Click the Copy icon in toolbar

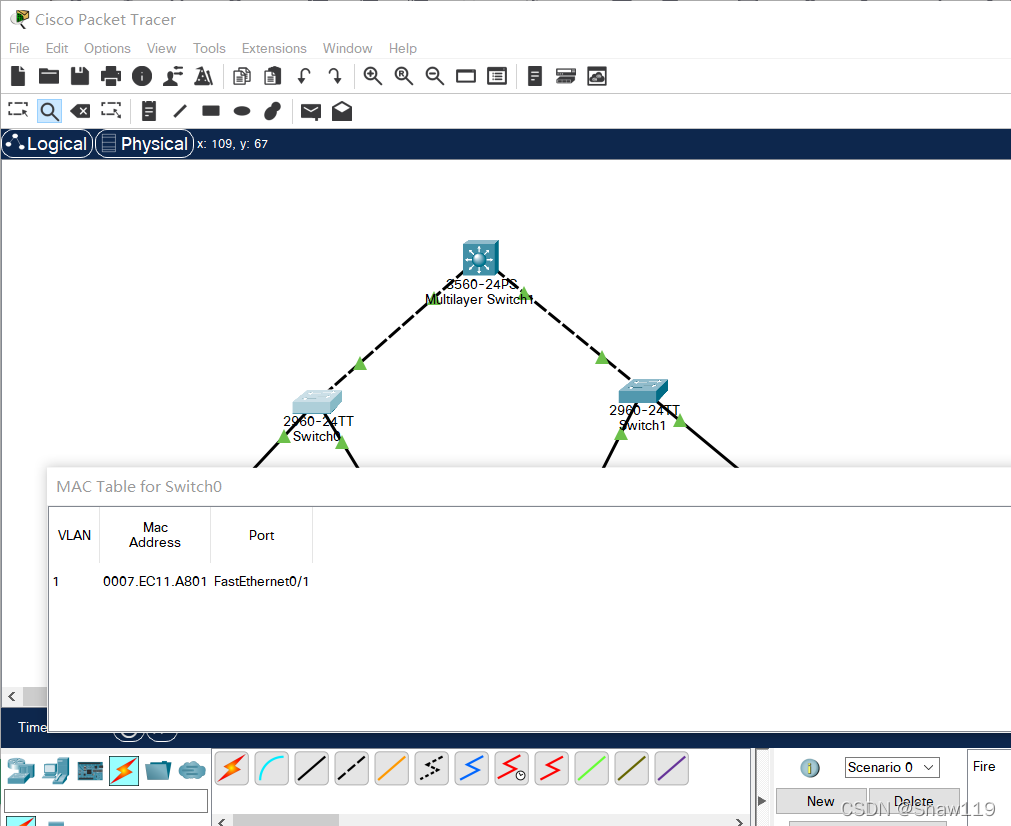[242, 76]
